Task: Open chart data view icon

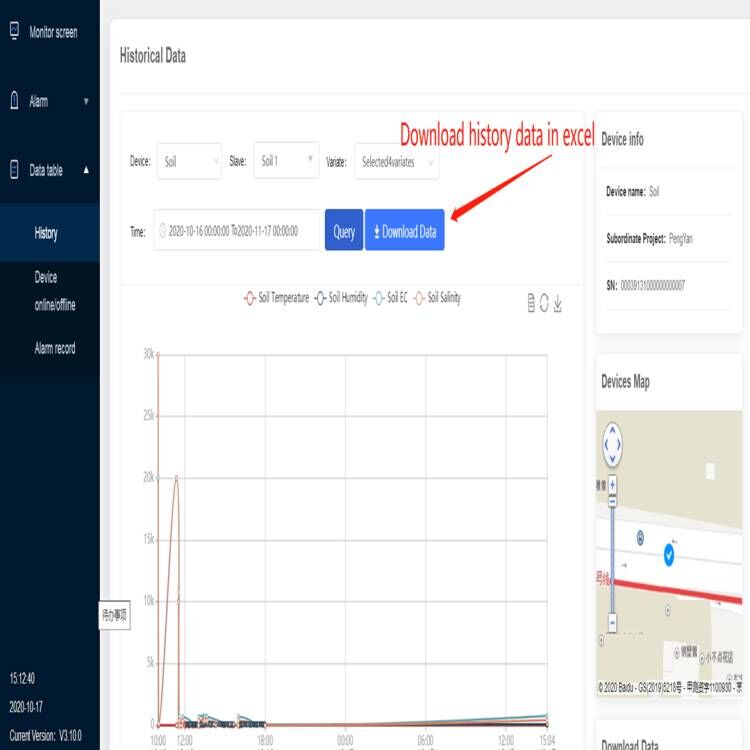Action: [531, 303]
